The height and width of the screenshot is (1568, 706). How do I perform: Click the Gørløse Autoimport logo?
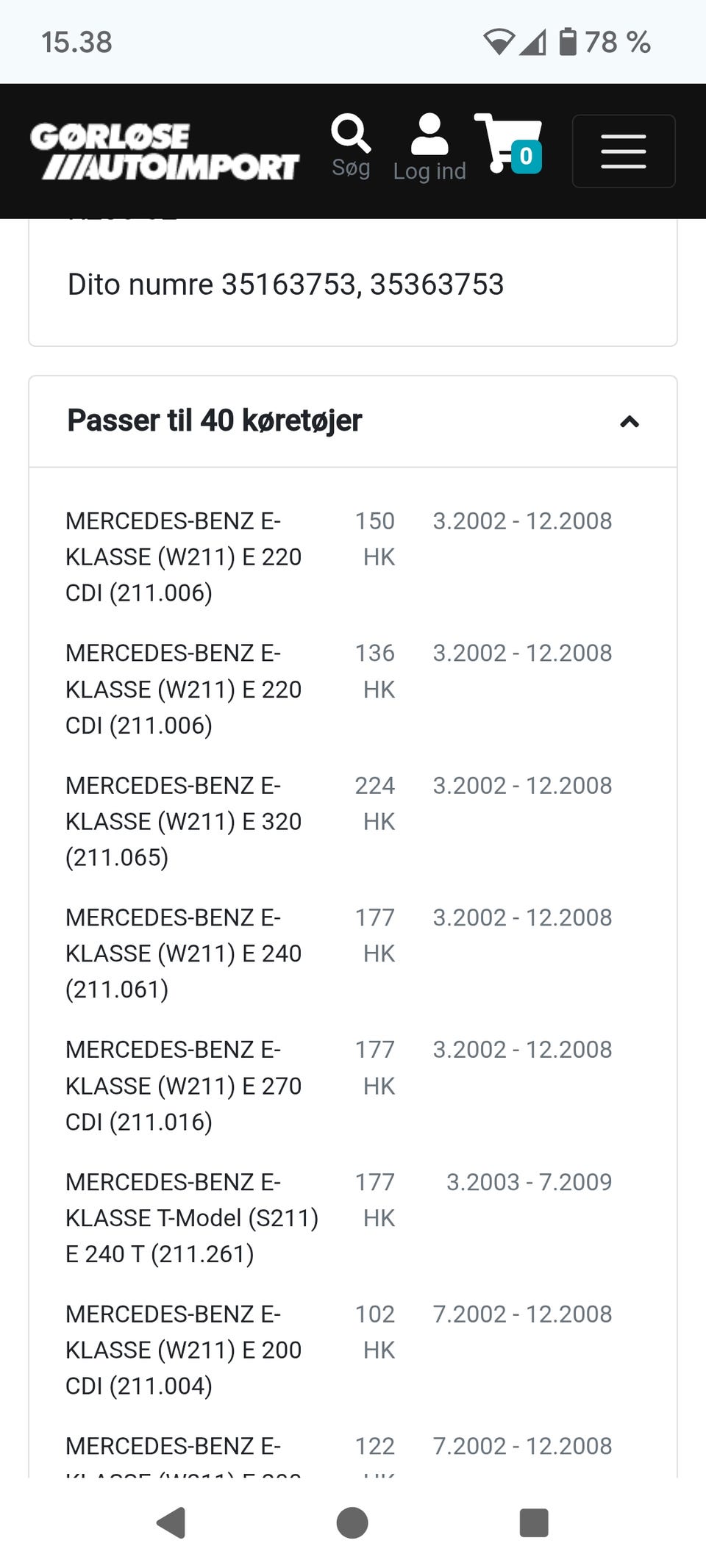coord(165,151)
